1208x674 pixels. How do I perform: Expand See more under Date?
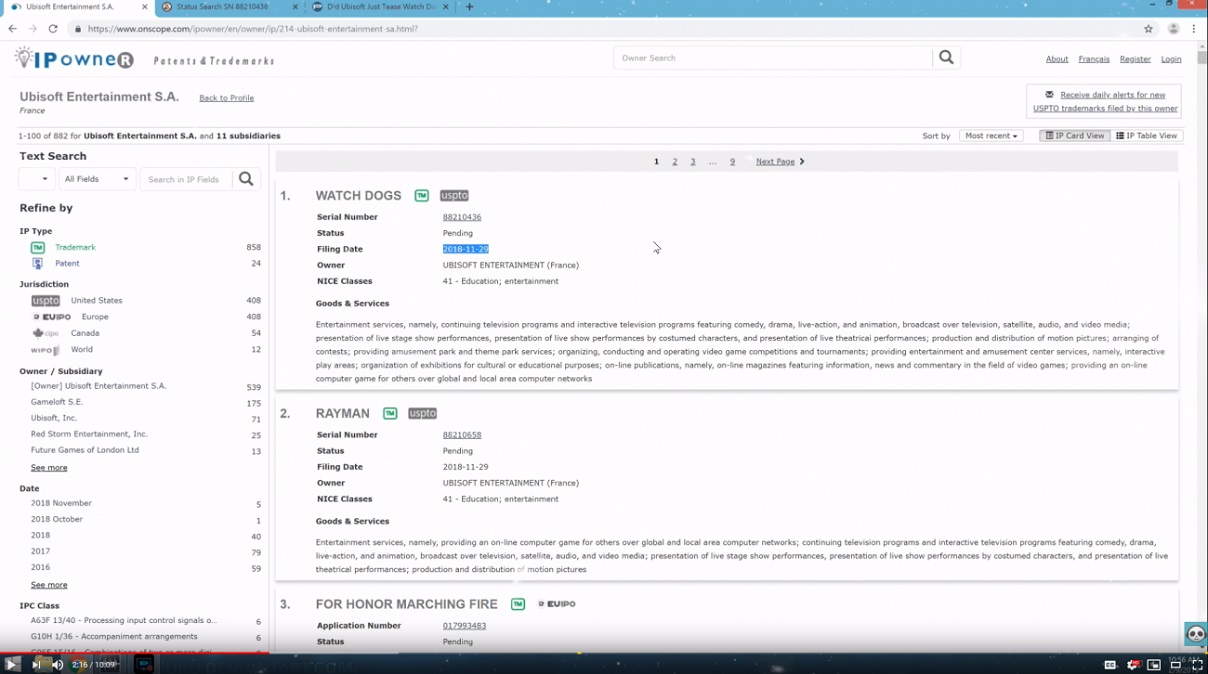click(x=49, y=584)
